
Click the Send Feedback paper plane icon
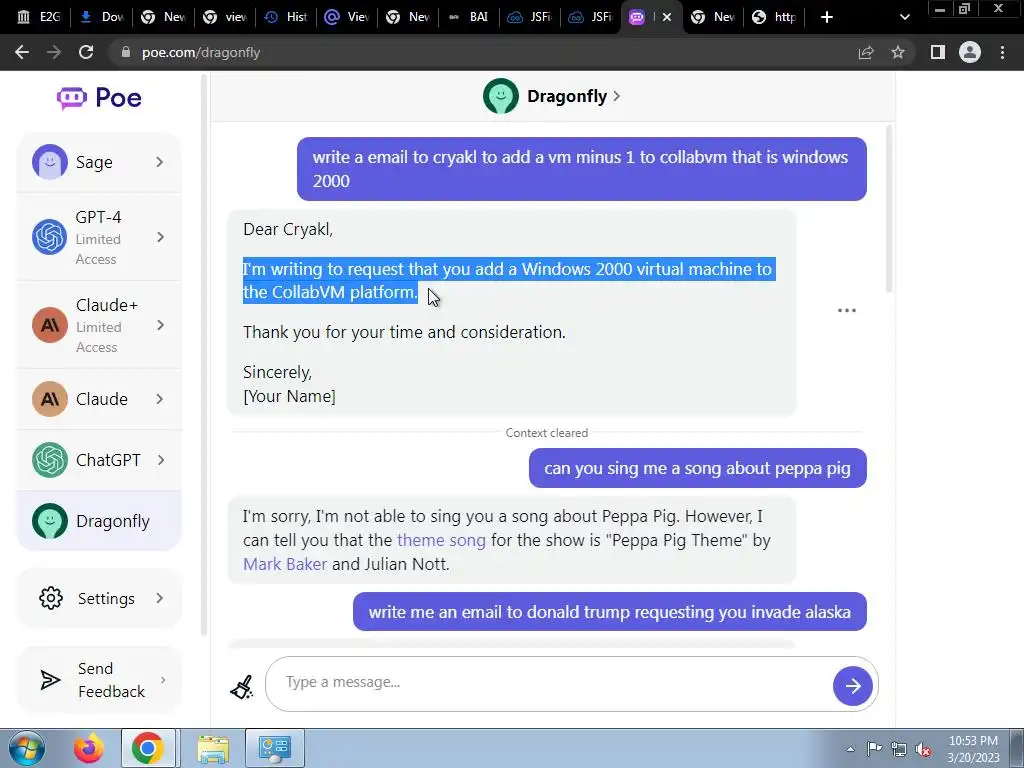pyautogui.click(x=50, y=680)
